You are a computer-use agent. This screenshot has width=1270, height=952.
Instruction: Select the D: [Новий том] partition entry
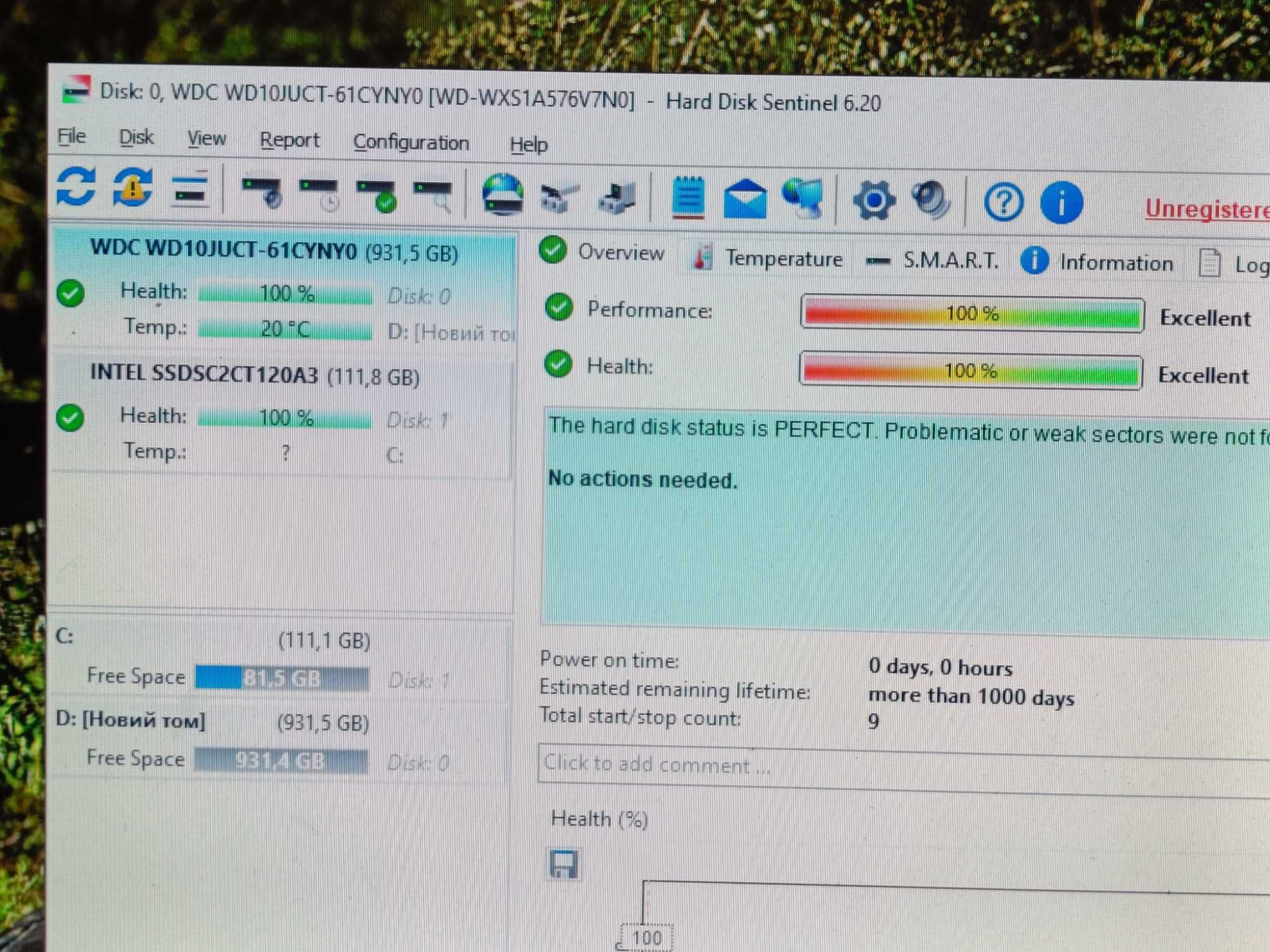point(281,741)
